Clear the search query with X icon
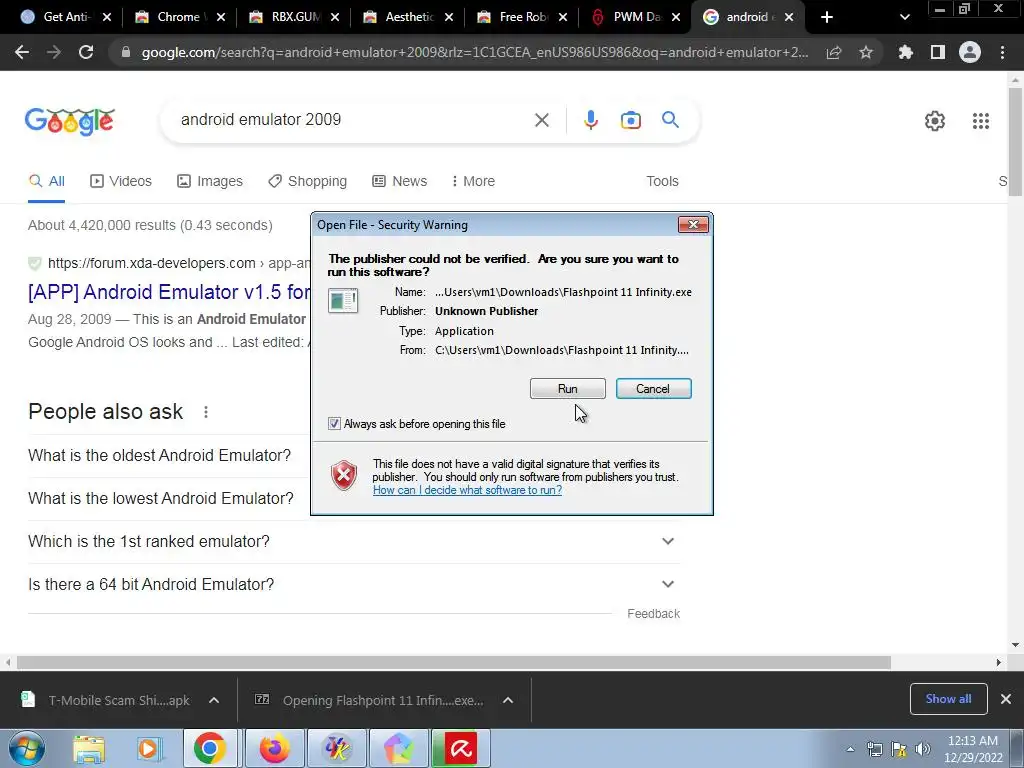Viewport: 1024px width, 768px height. point(541,120)
